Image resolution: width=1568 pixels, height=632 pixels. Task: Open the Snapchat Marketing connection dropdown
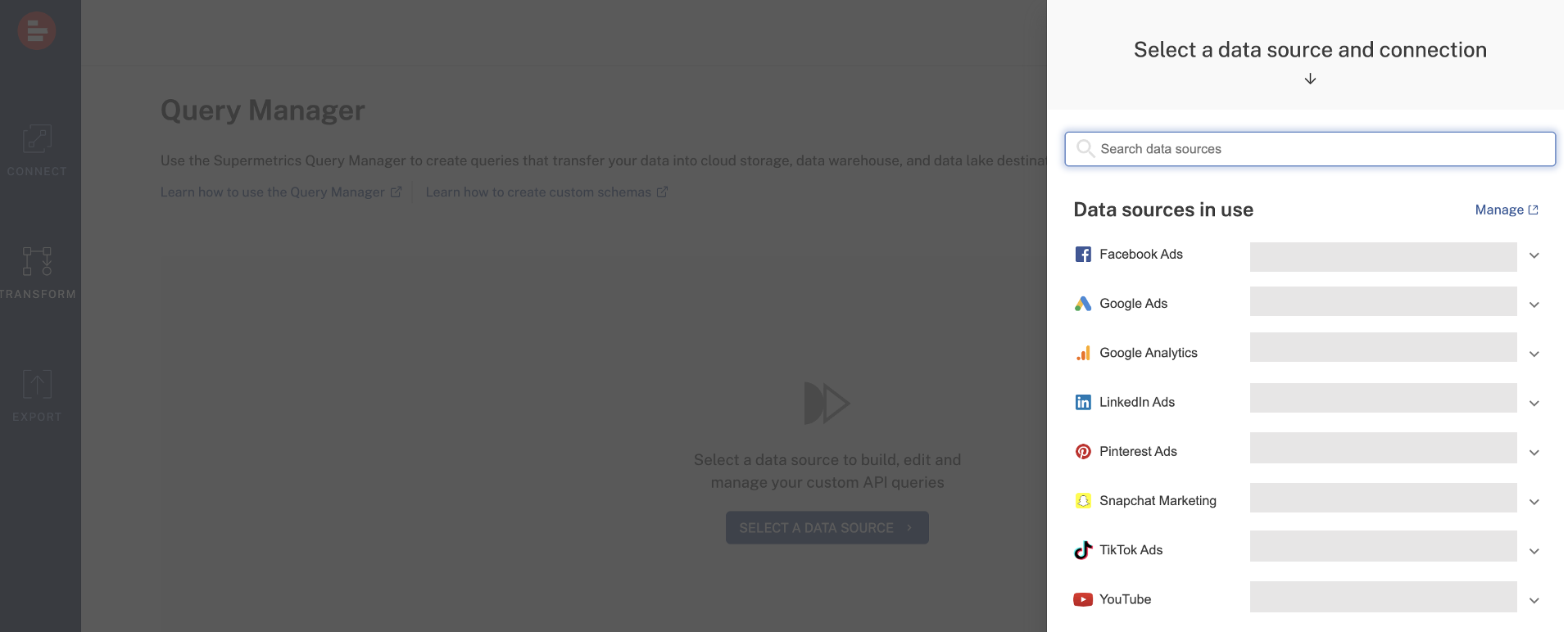(x=1534, y=501)
